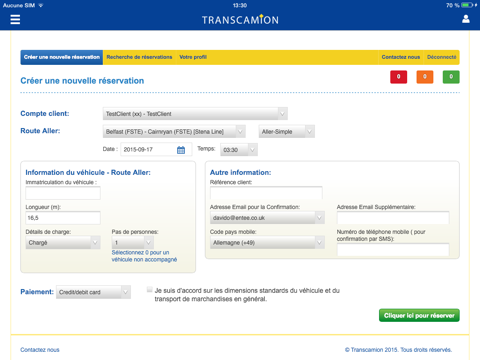Switch to Votre profil tab

(x=193, y=57)
